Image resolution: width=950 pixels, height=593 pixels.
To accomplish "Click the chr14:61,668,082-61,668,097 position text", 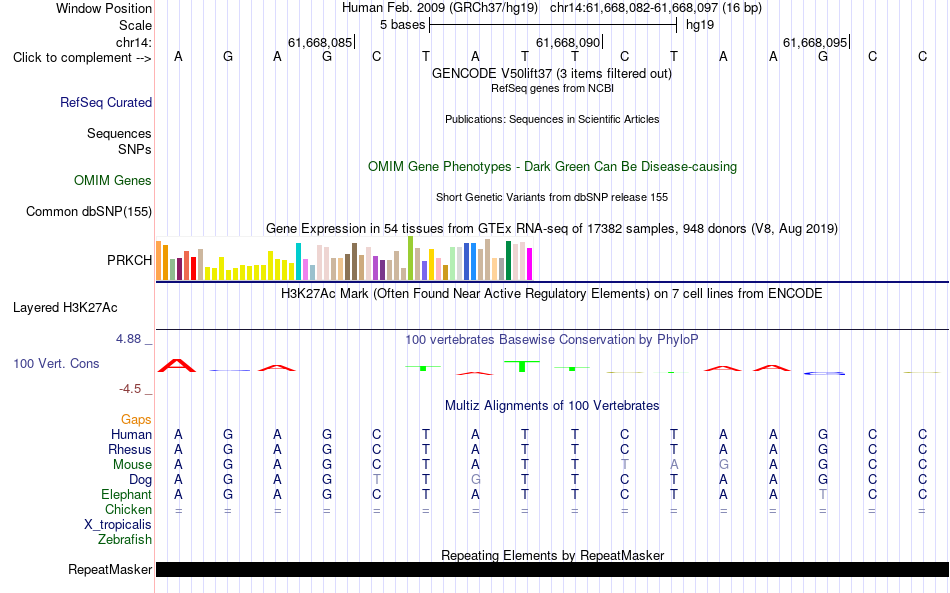I will pyautogui.click(x=656, y=8).
